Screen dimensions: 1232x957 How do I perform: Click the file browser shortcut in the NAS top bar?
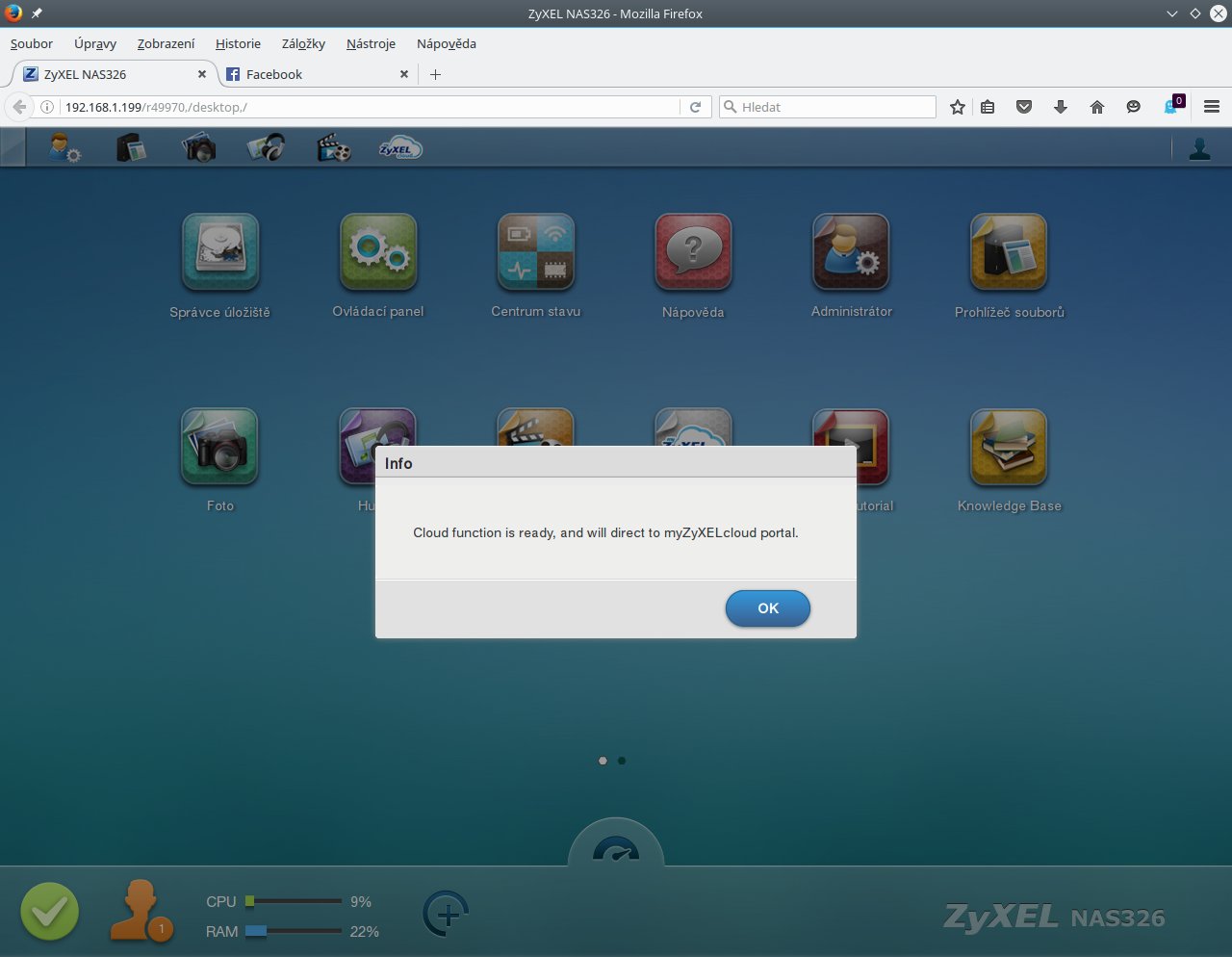tap(131, 147)
